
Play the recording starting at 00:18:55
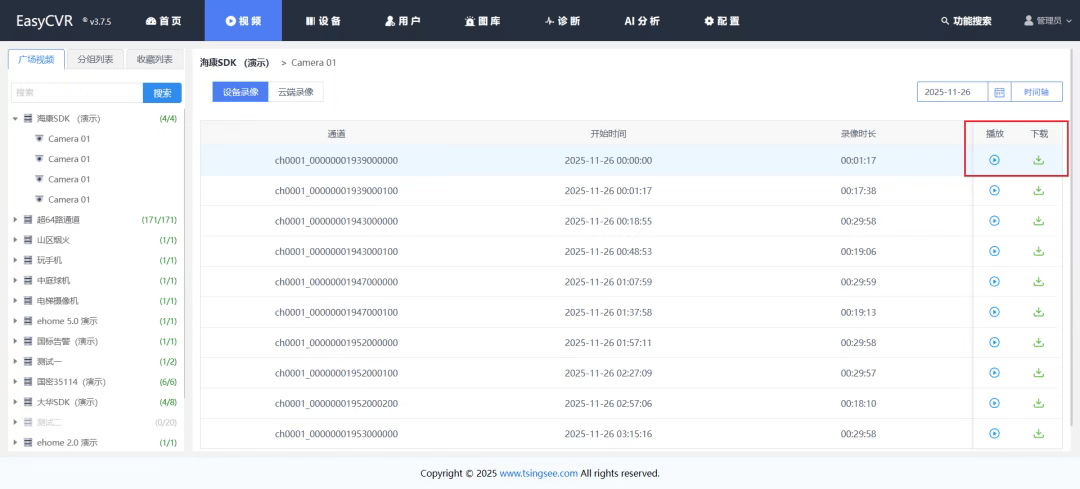994,221
